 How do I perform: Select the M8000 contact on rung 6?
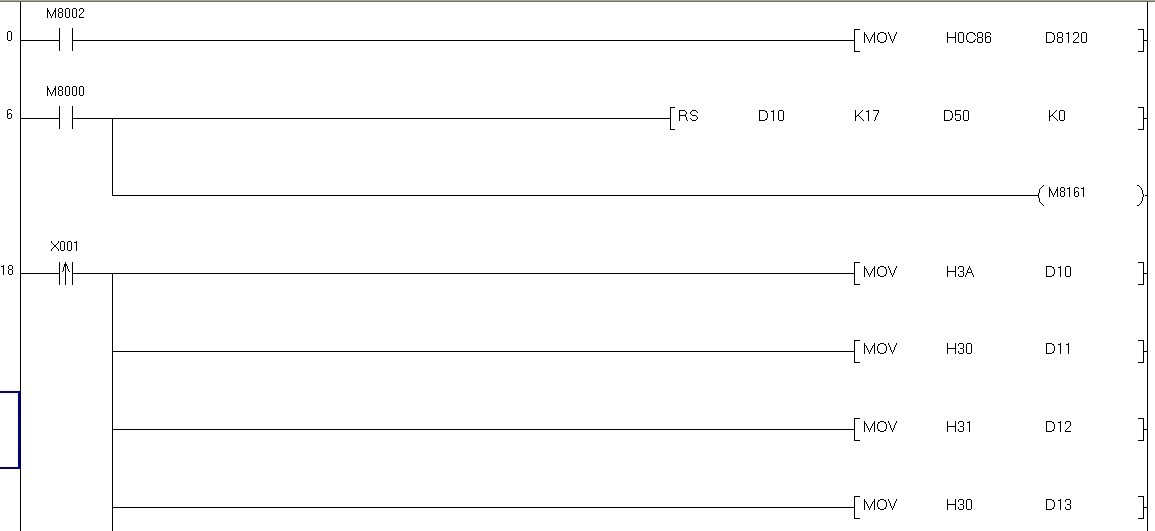(x=66, y=118)
